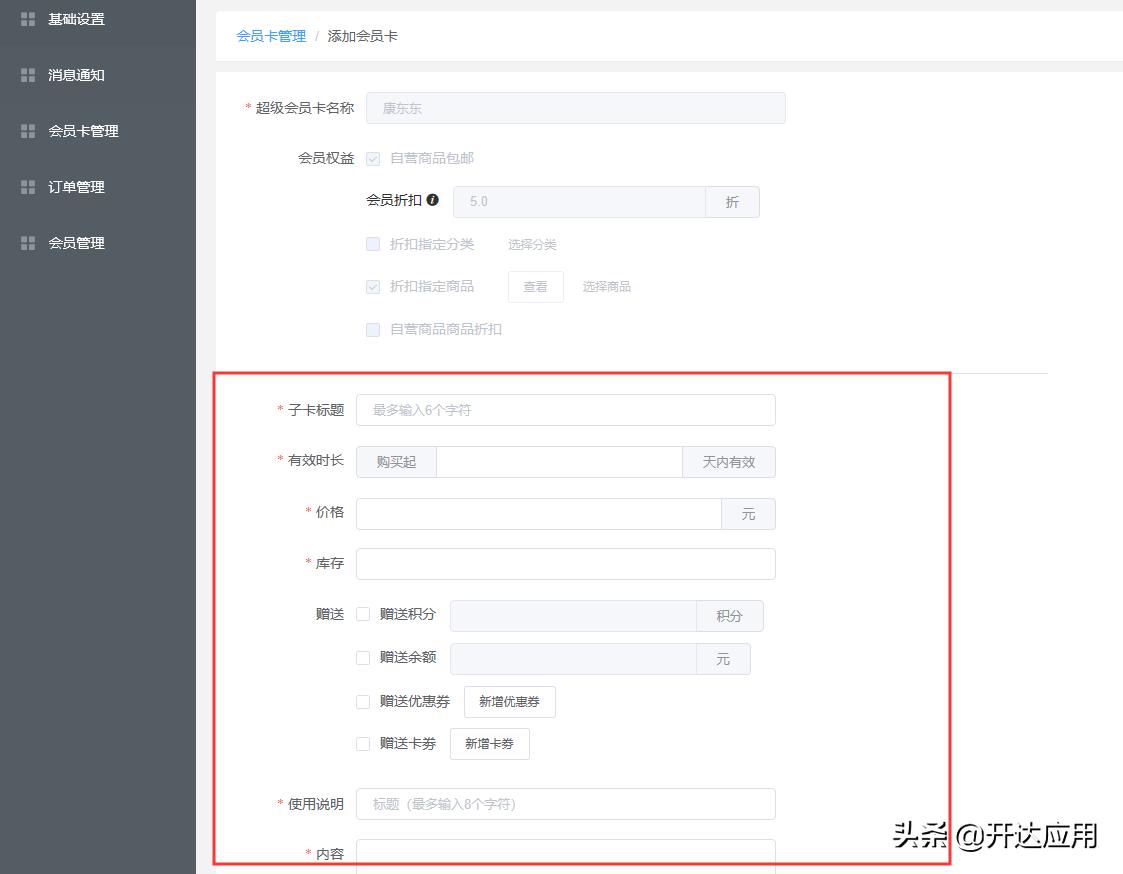Click the 价格 input field
The width and height of the screenshot is (1123, 874).
point(540,513)
